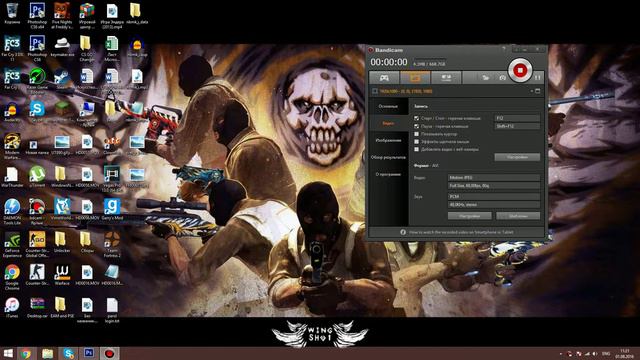Open the EAM and PSE folder
The height and width of the screenshot is (360, 640).
tap(62, 307)
